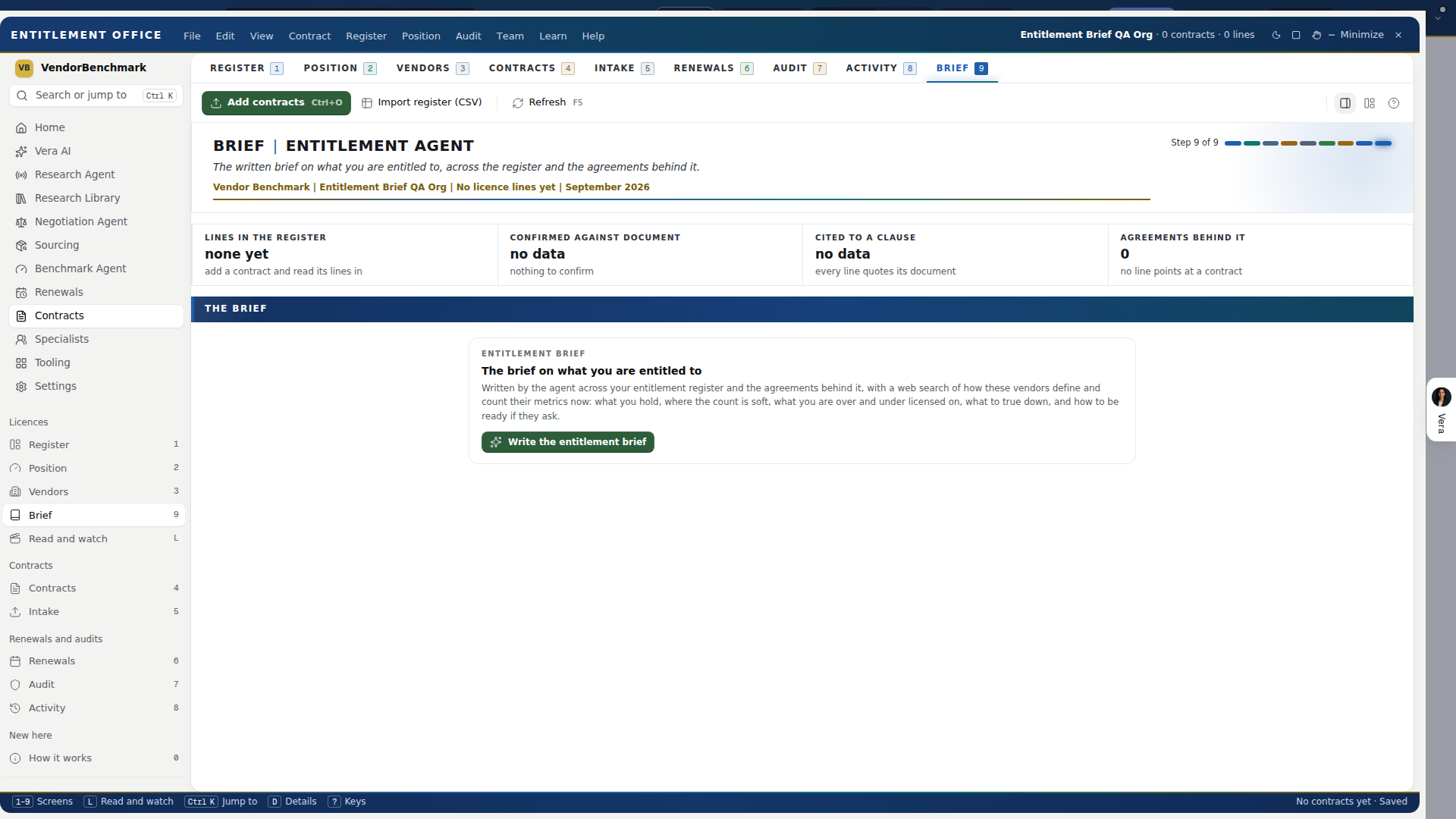Click the Add contracts button
The height and width of the screenshot is (819, 1456).
coord(276,102)
